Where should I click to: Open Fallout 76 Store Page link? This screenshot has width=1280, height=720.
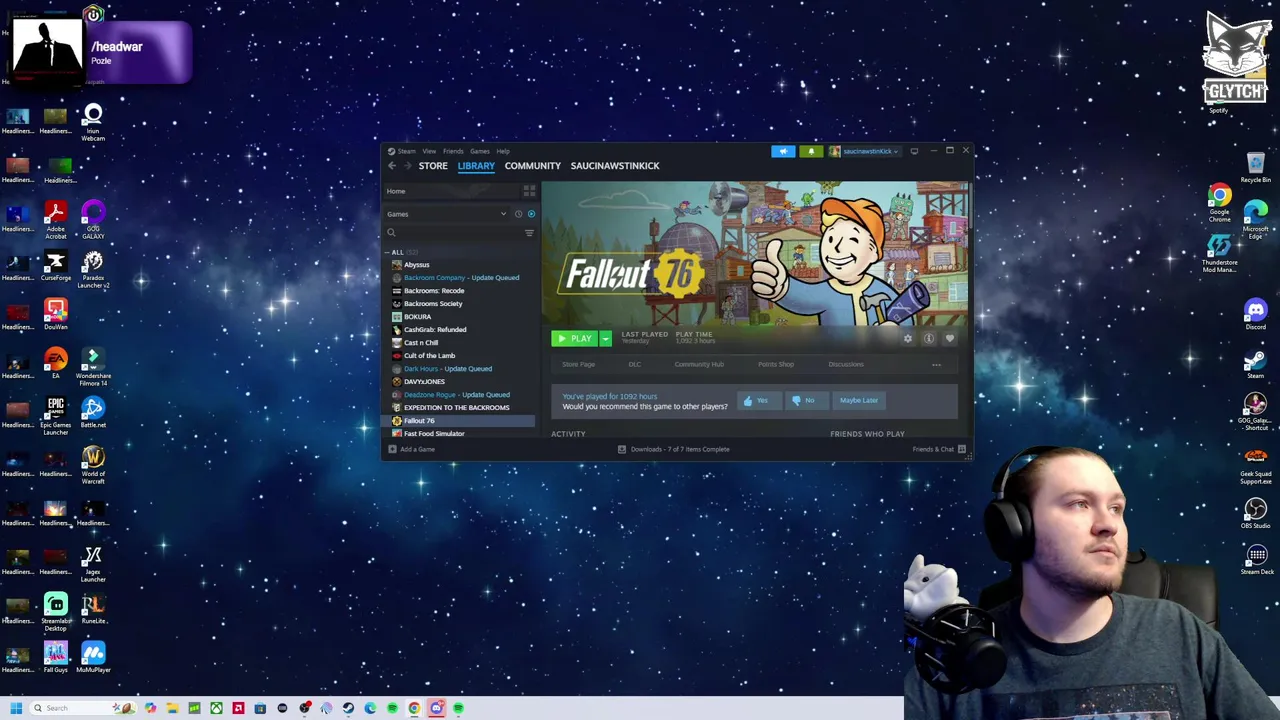coord(578,365)
